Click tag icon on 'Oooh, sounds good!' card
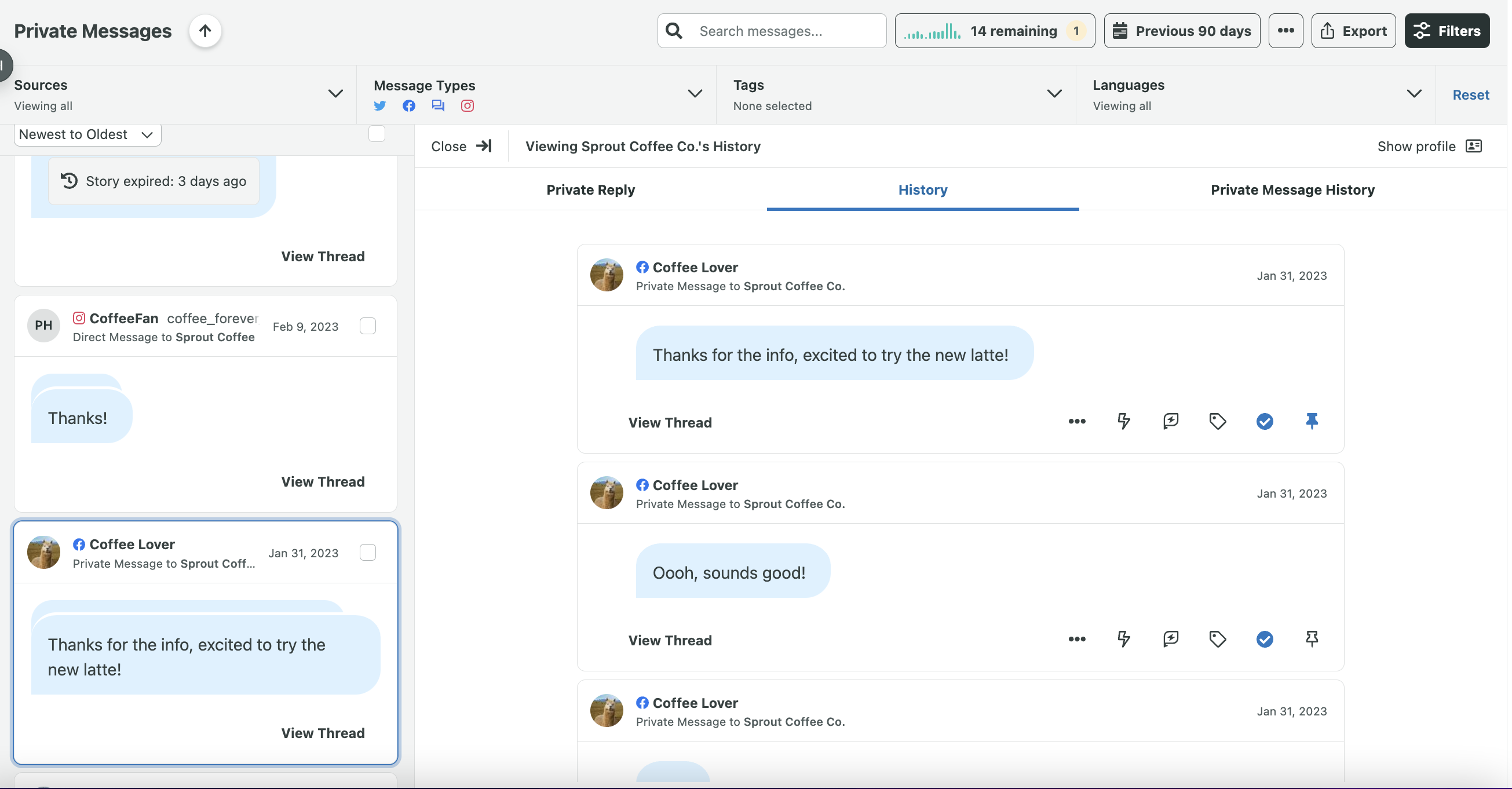 tap(1217, 639)
